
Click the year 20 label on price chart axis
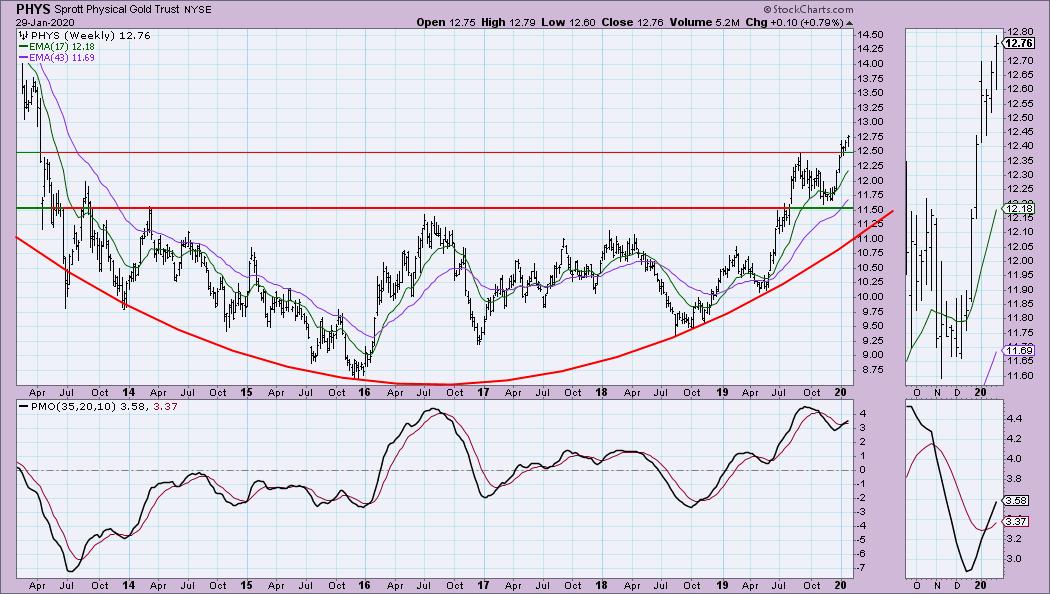[841, 392]
